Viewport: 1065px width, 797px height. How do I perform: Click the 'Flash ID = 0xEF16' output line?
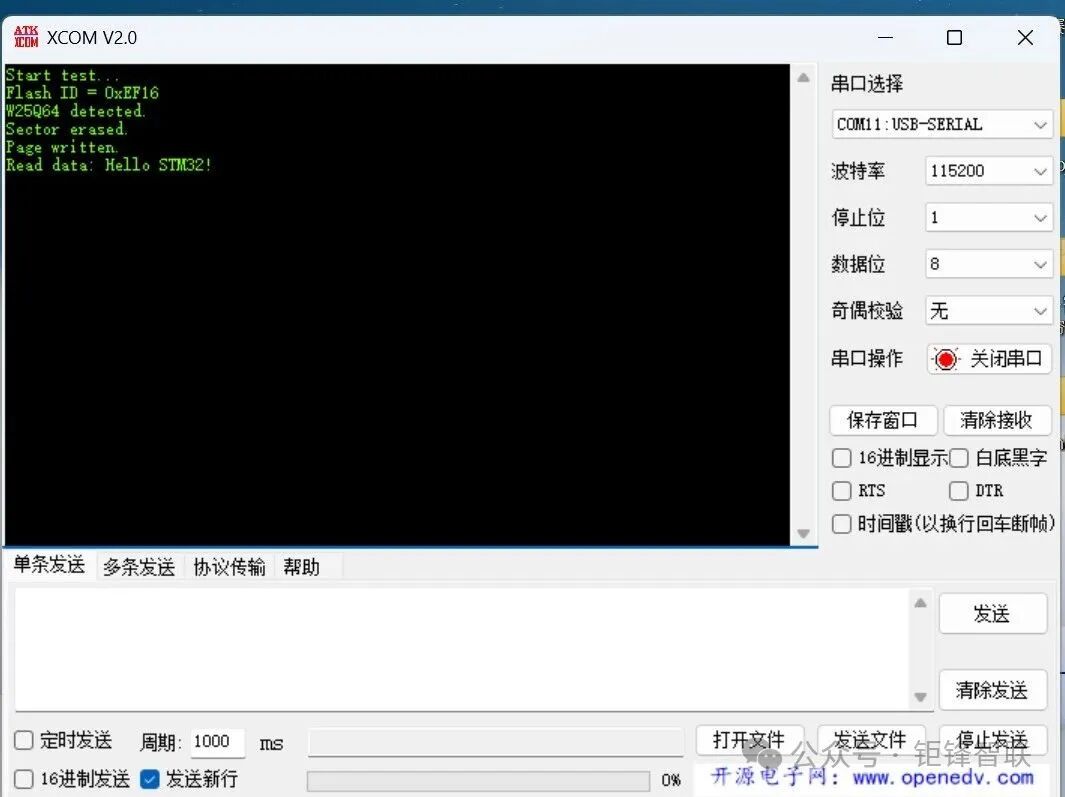[82, 92]
